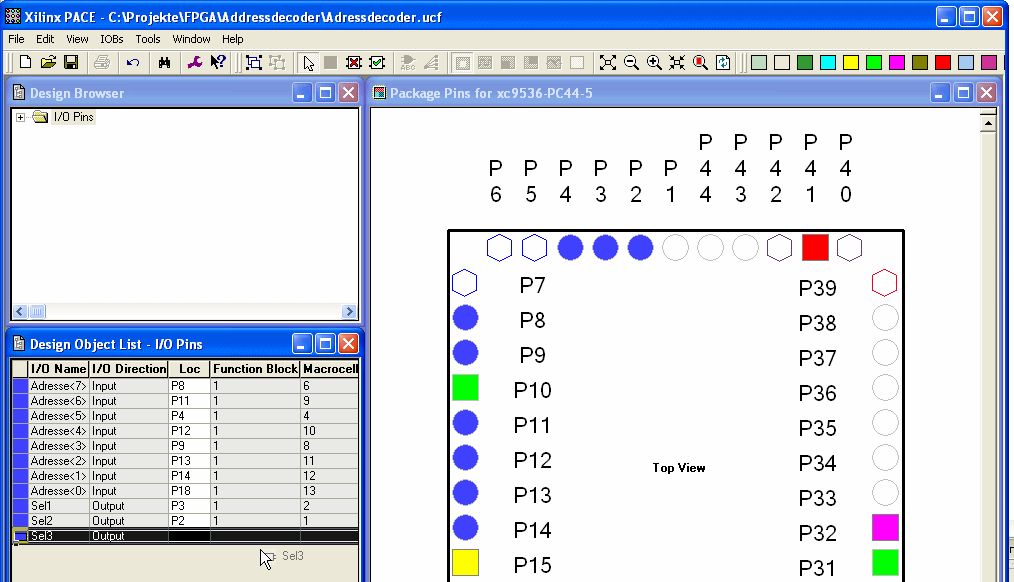
Task: Click the blue pin circle at P8
Action: tap(466, 318)
